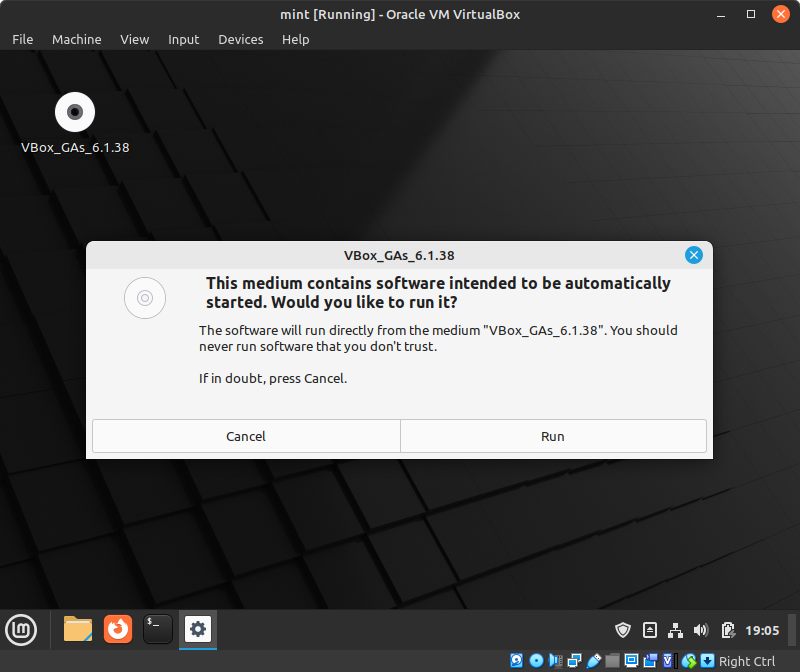Click the disc icon in the autorun dialog

(x=145, y=298)
